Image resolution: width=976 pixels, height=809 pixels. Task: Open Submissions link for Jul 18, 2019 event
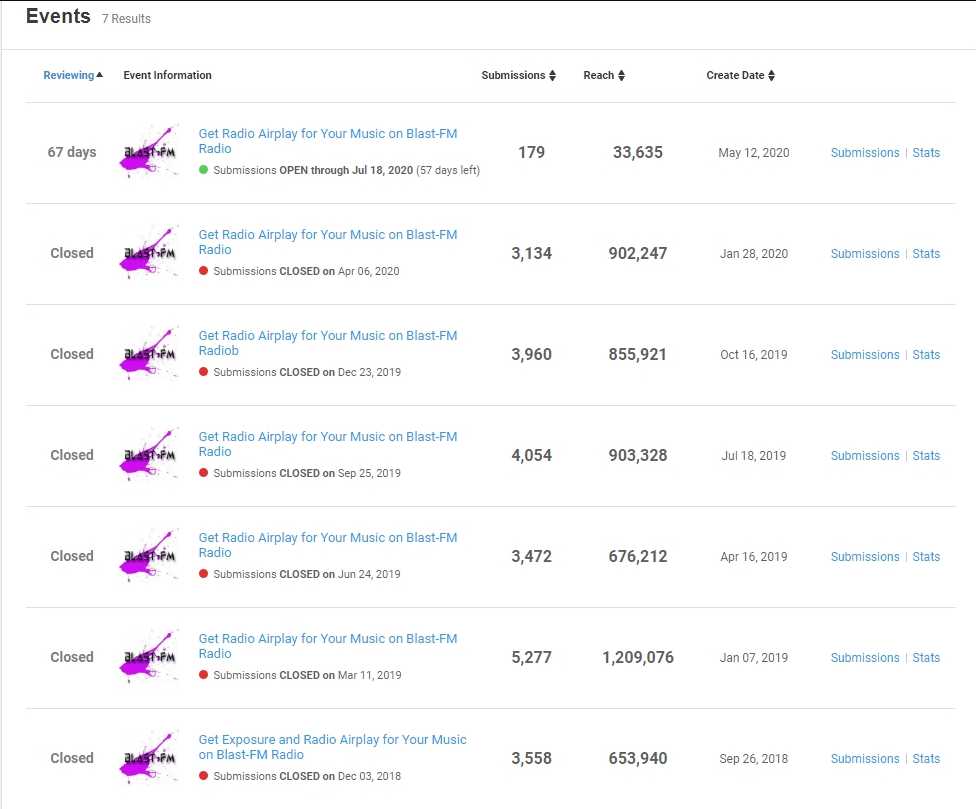click(x=865, y=456)
